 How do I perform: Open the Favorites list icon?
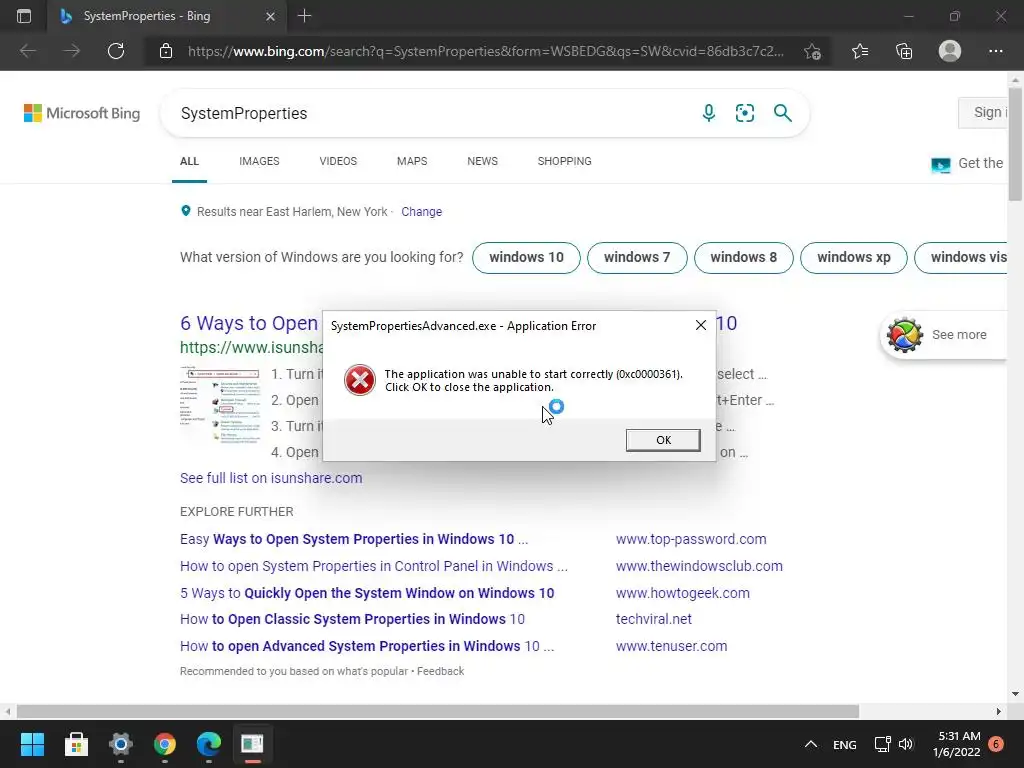[x=860, y=51]
